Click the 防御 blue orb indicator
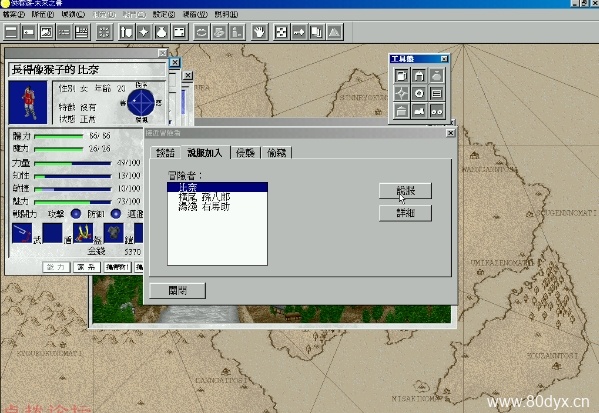599x413 pixels. click(115, 214)
